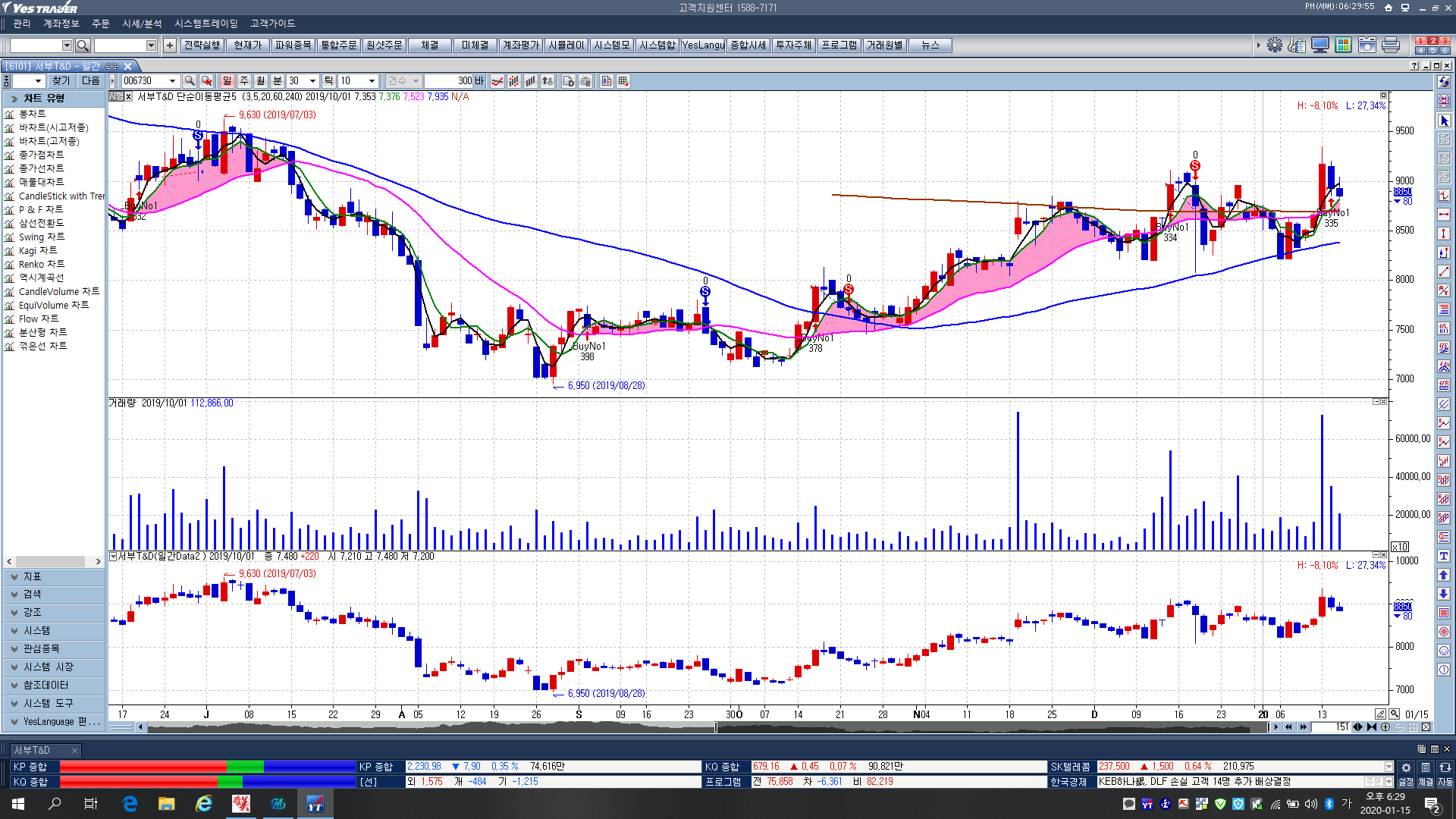Select 삼선전환도 chart type

pyautogui.click(x=42, y=223)
